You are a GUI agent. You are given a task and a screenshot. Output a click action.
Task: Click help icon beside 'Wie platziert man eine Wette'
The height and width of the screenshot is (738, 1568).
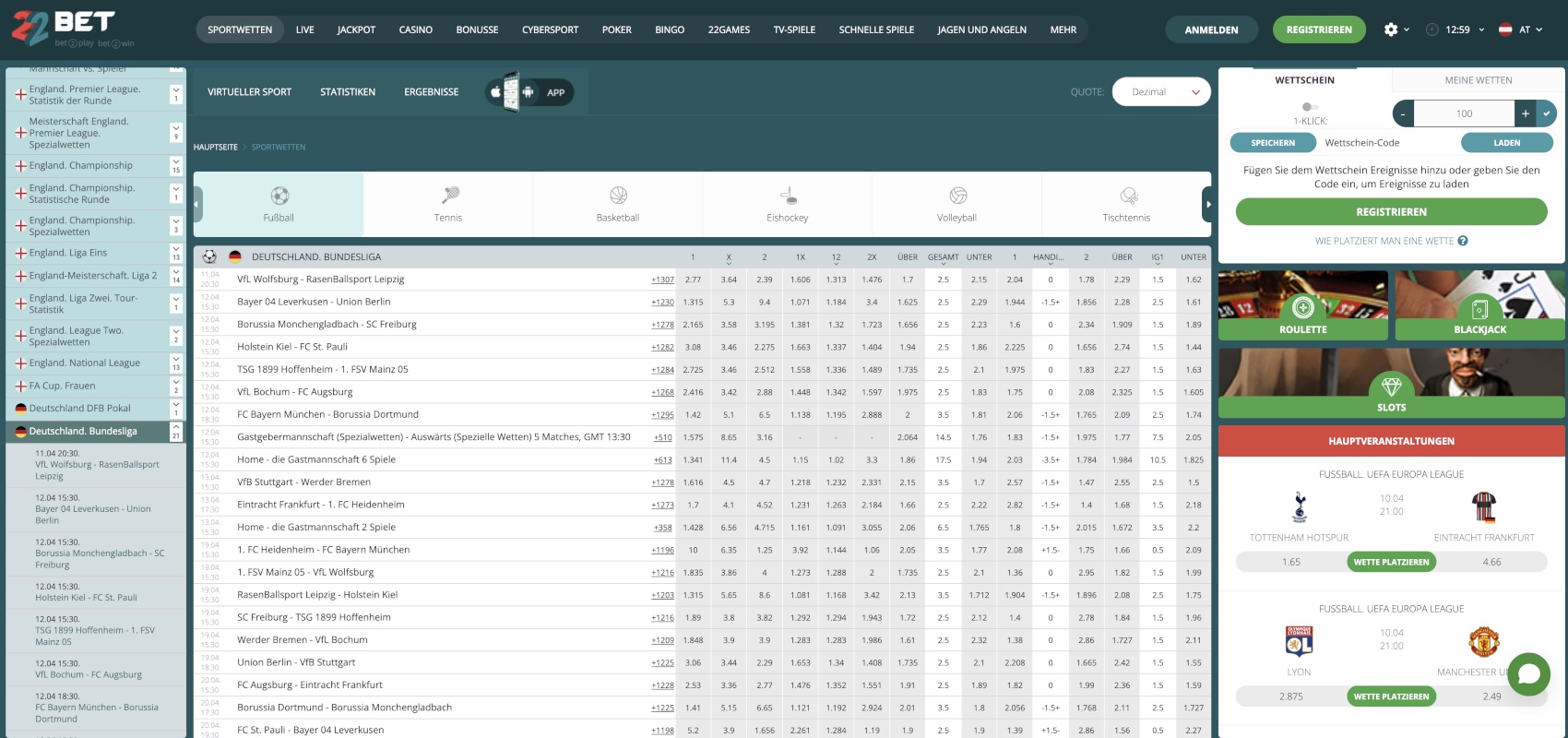click(1463, 241)
